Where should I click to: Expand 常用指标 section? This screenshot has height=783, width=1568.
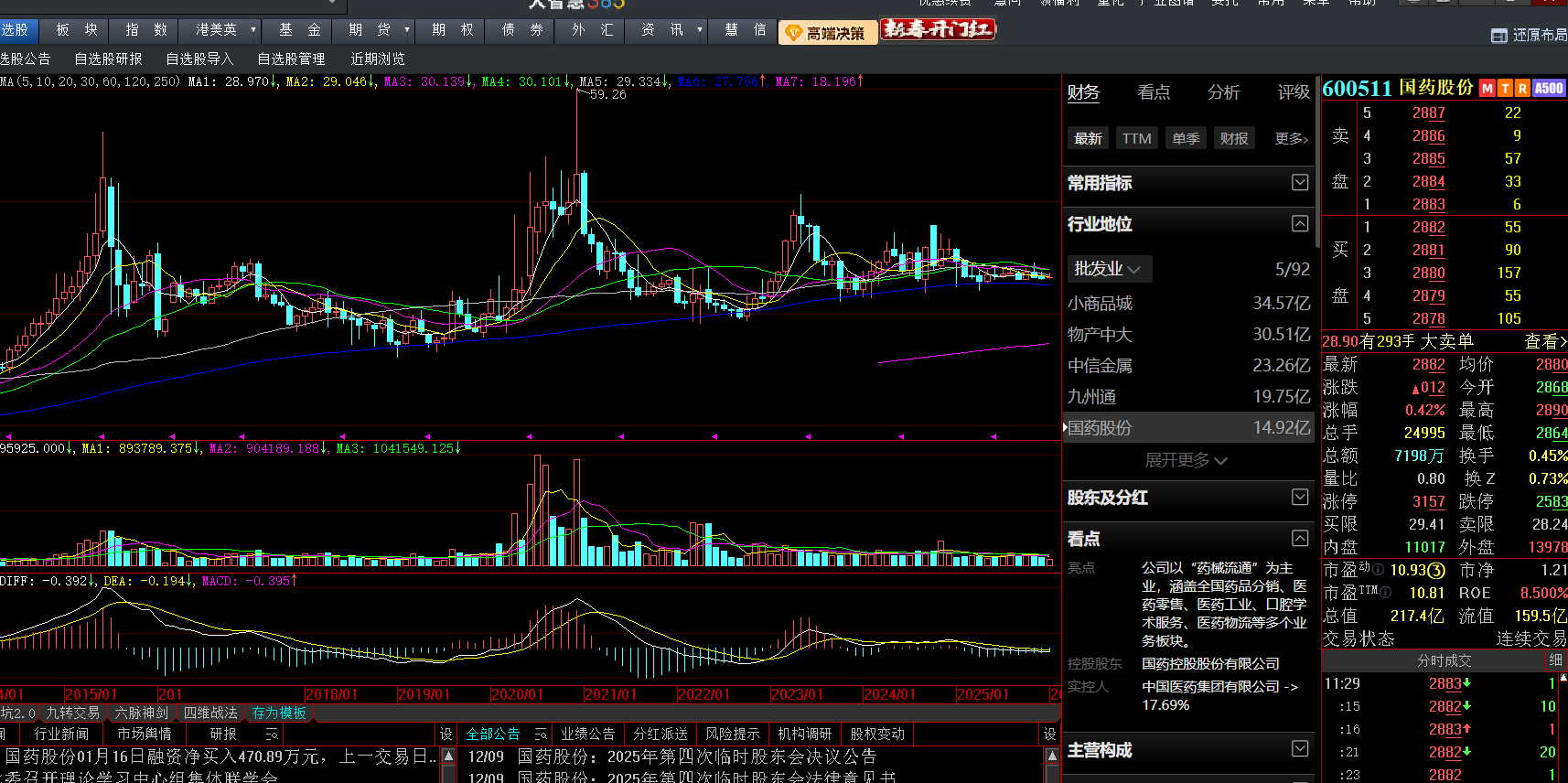1300,183
